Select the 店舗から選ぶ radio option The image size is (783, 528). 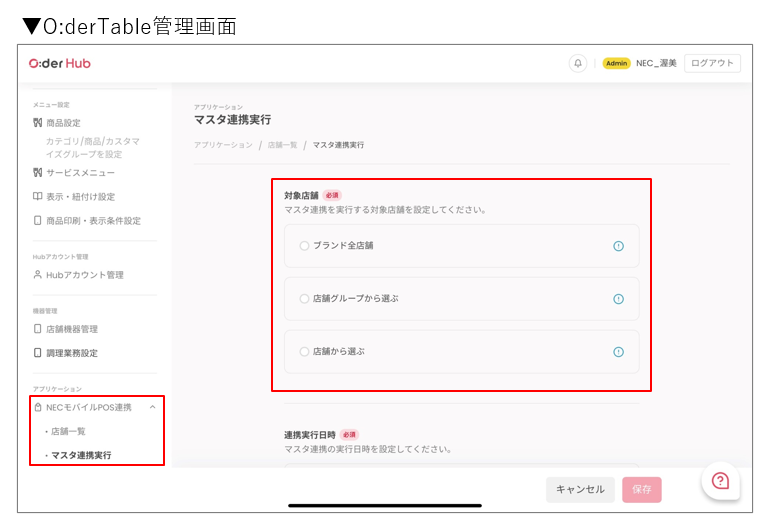tap(304, 352)
